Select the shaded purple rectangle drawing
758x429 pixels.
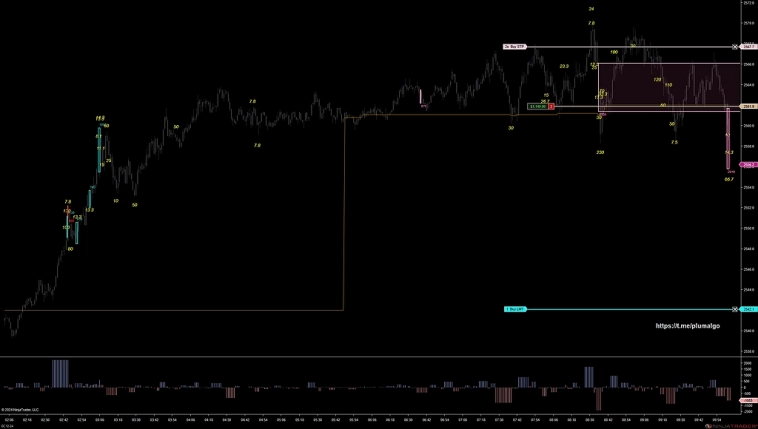tap(669, 88)
